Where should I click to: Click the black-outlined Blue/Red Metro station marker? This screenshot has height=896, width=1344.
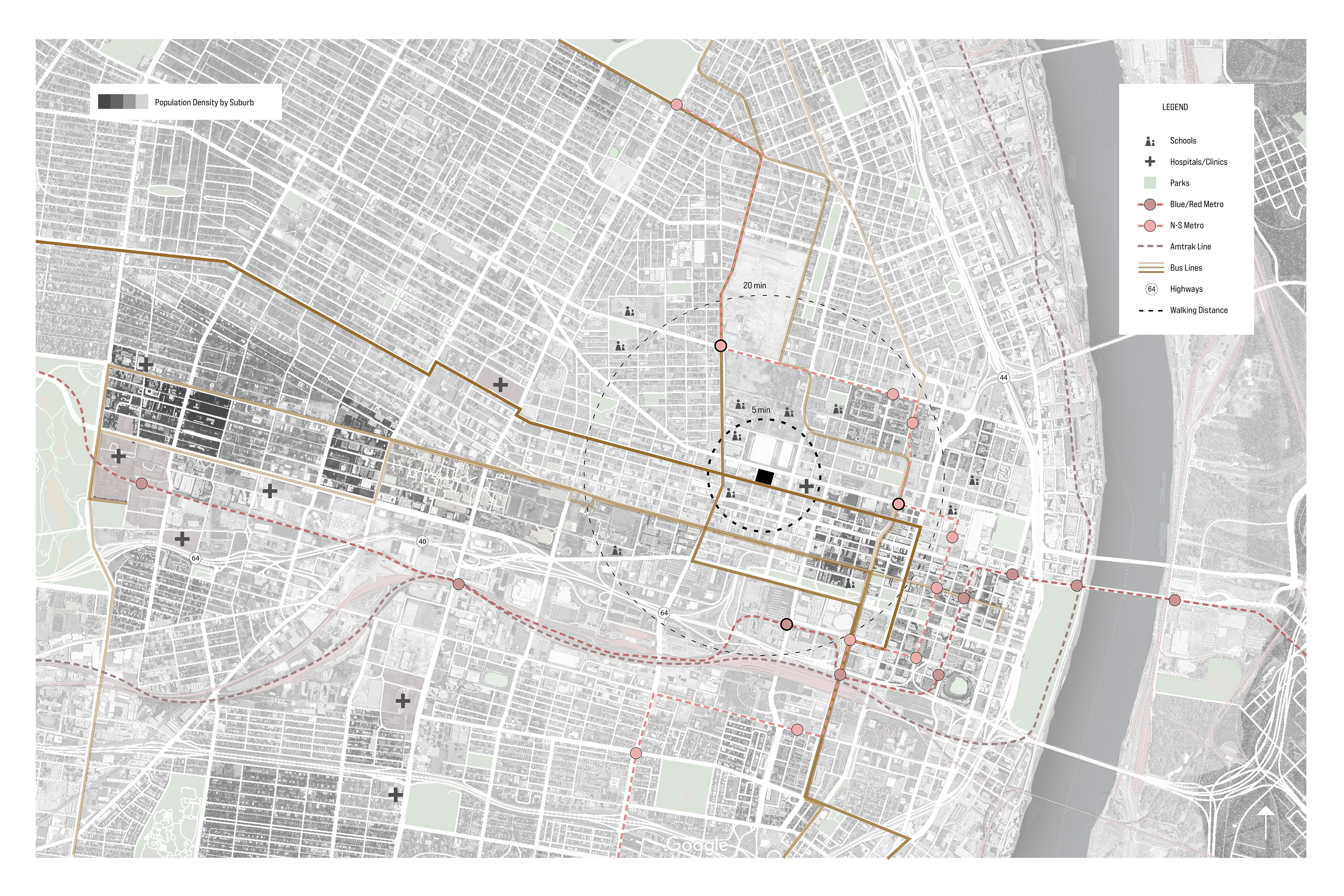pyautogui.click(x=787, y=624)
